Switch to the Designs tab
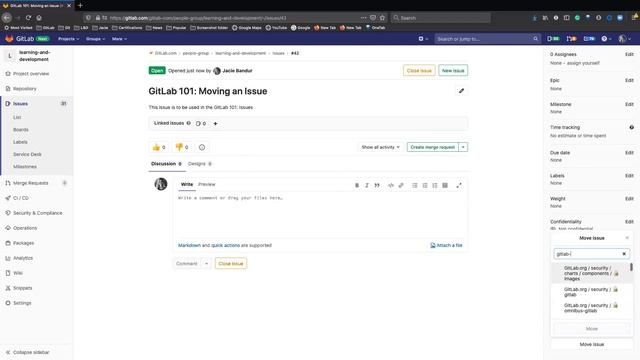The image size is (640, 360). 200,164
